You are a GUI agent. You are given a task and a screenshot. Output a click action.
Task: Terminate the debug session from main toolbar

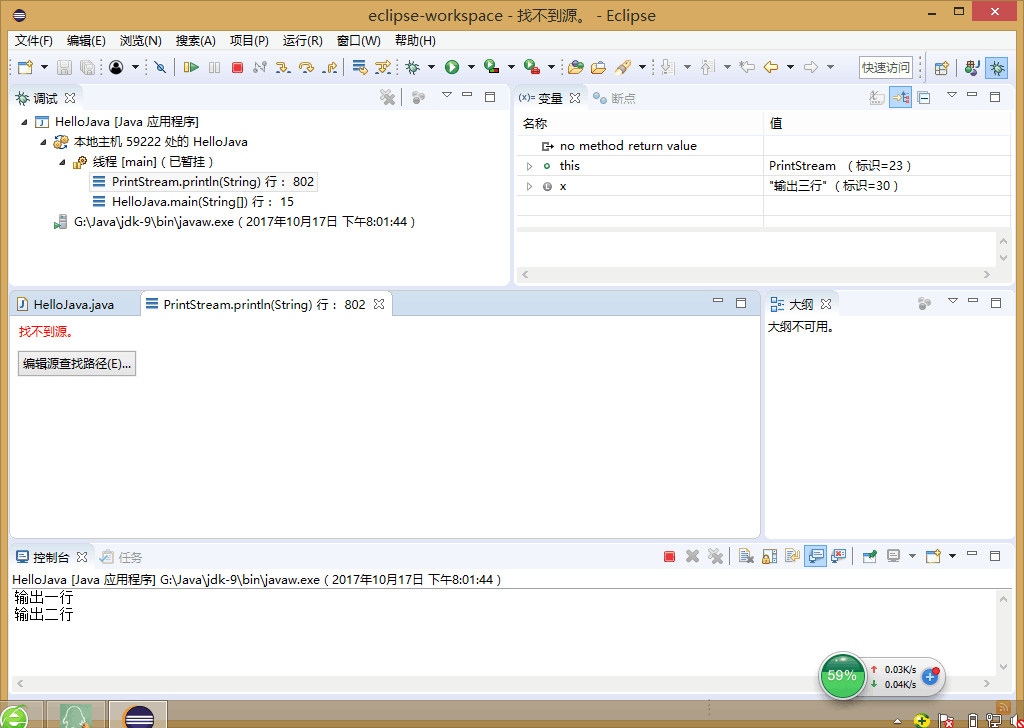238,67
